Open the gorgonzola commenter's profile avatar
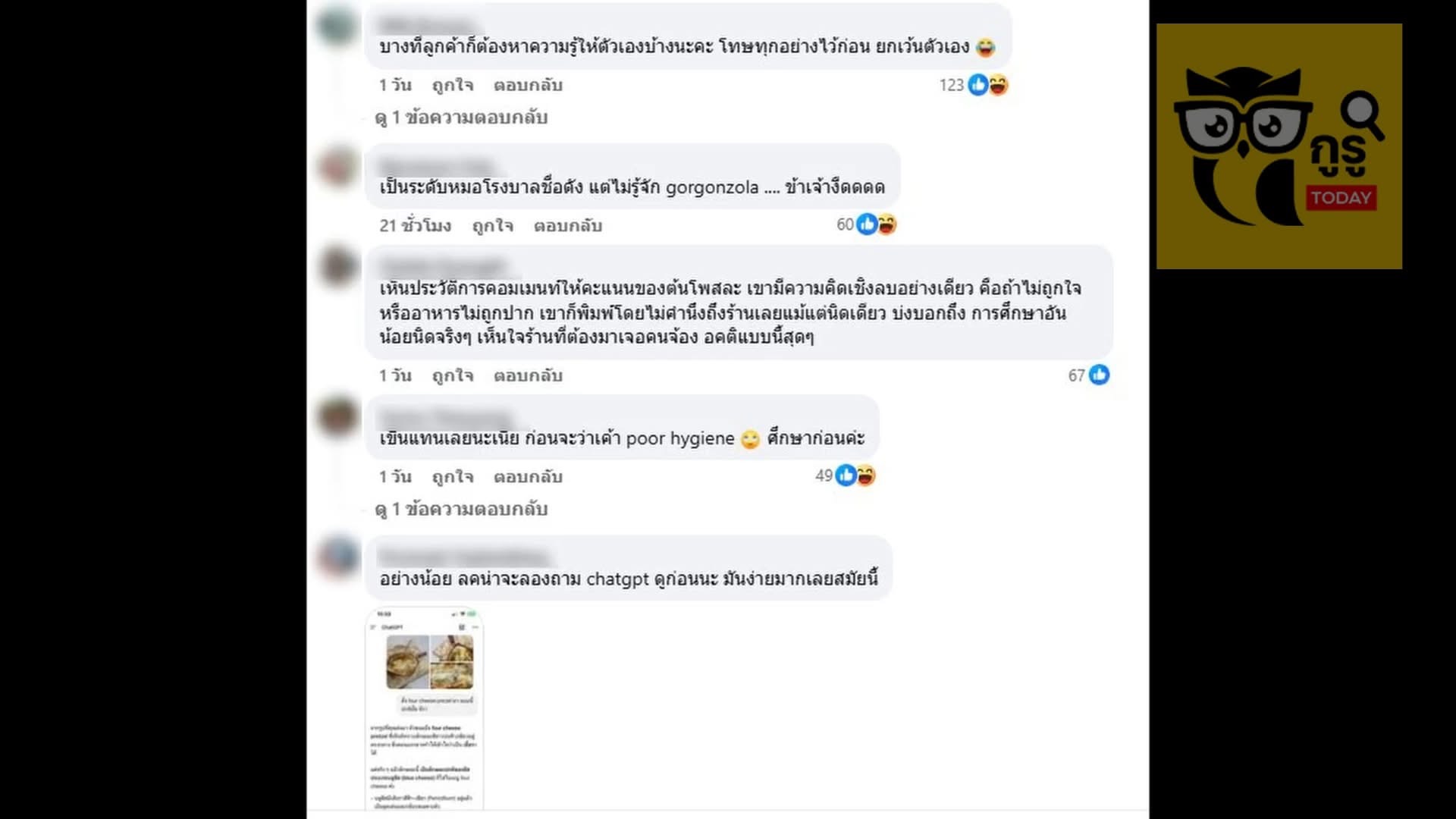 point(337,166)
